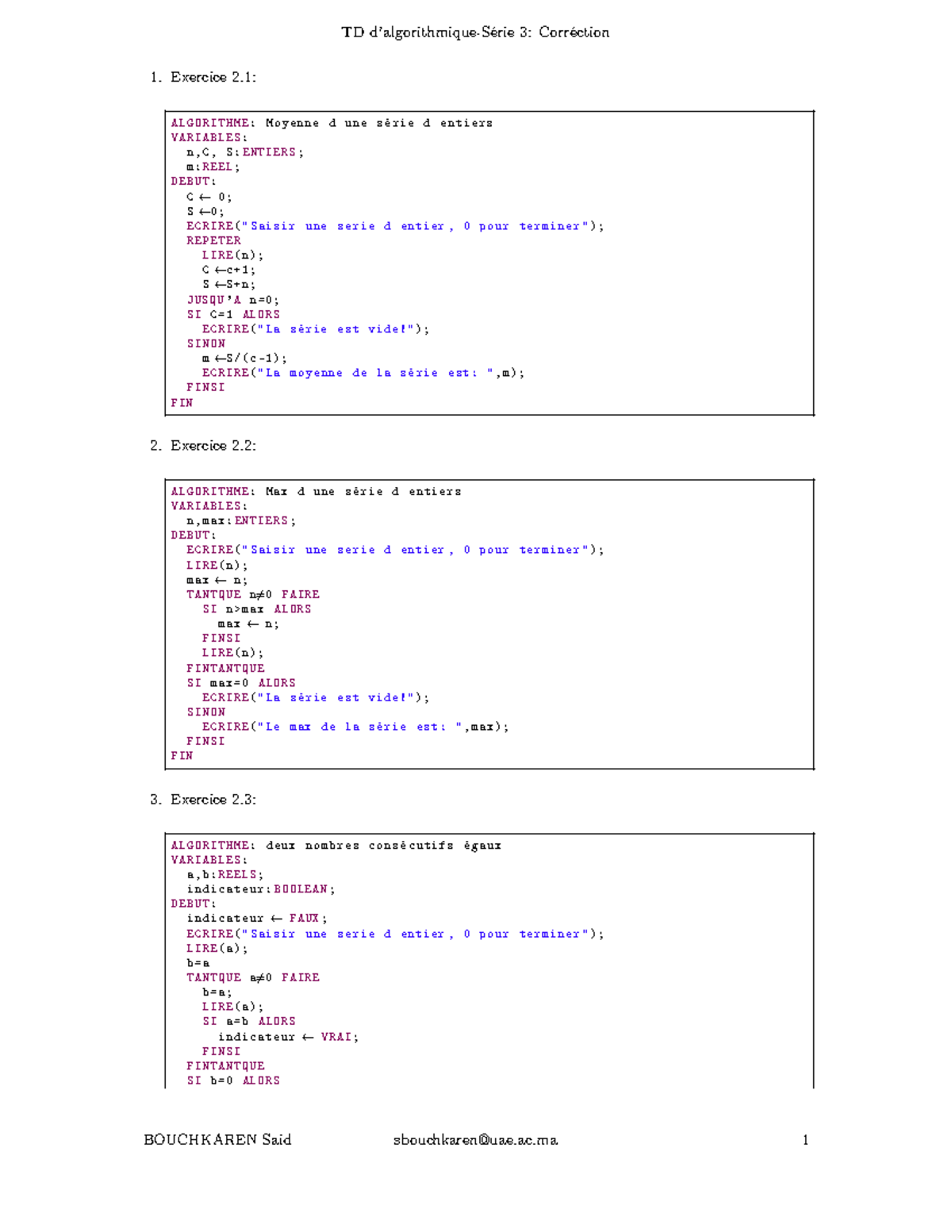Click the REPETER keyword in the code

coord(213,240)
